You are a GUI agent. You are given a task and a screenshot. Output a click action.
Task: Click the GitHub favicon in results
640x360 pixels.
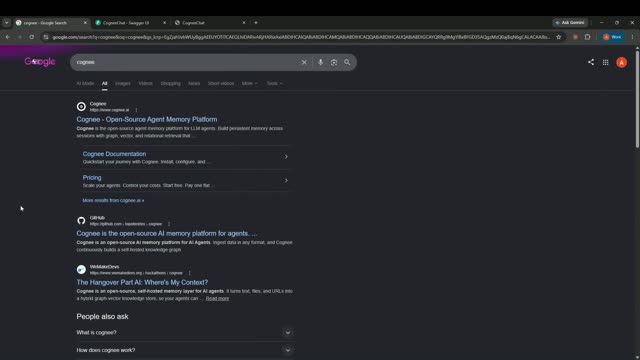click(x=81, y=221)
